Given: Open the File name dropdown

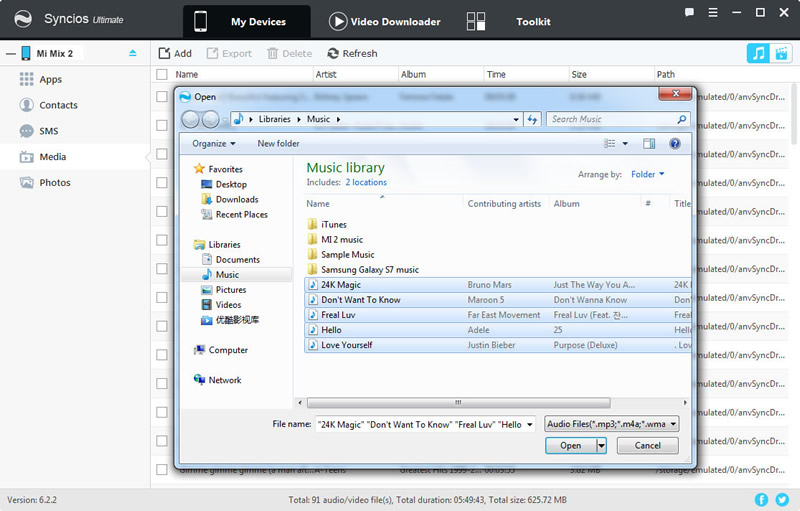Looking at the screenshot, I should tap(530, 424).
